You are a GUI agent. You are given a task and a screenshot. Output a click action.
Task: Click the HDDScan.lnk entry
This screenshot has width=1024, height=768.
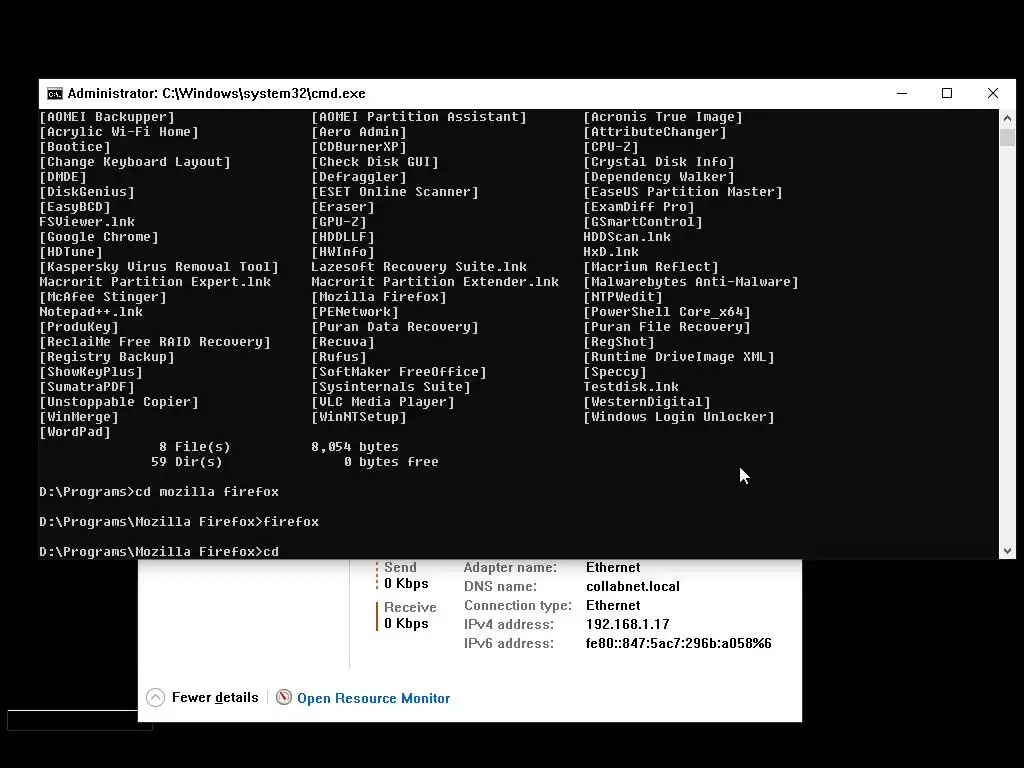[x=627, y=237]
